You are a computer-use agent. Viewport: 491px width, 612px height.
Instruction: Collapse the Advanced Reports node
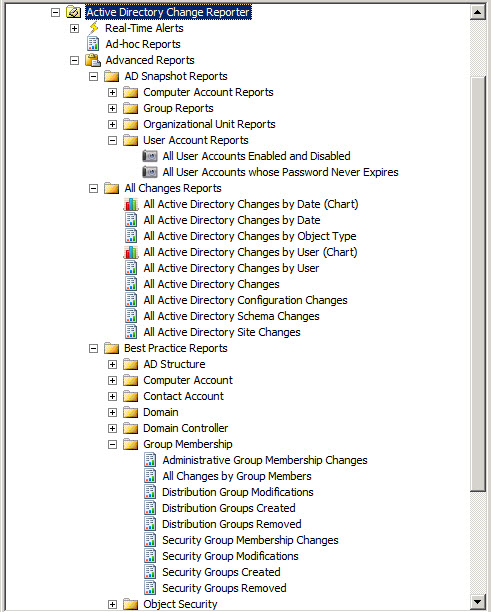[74, 60]
